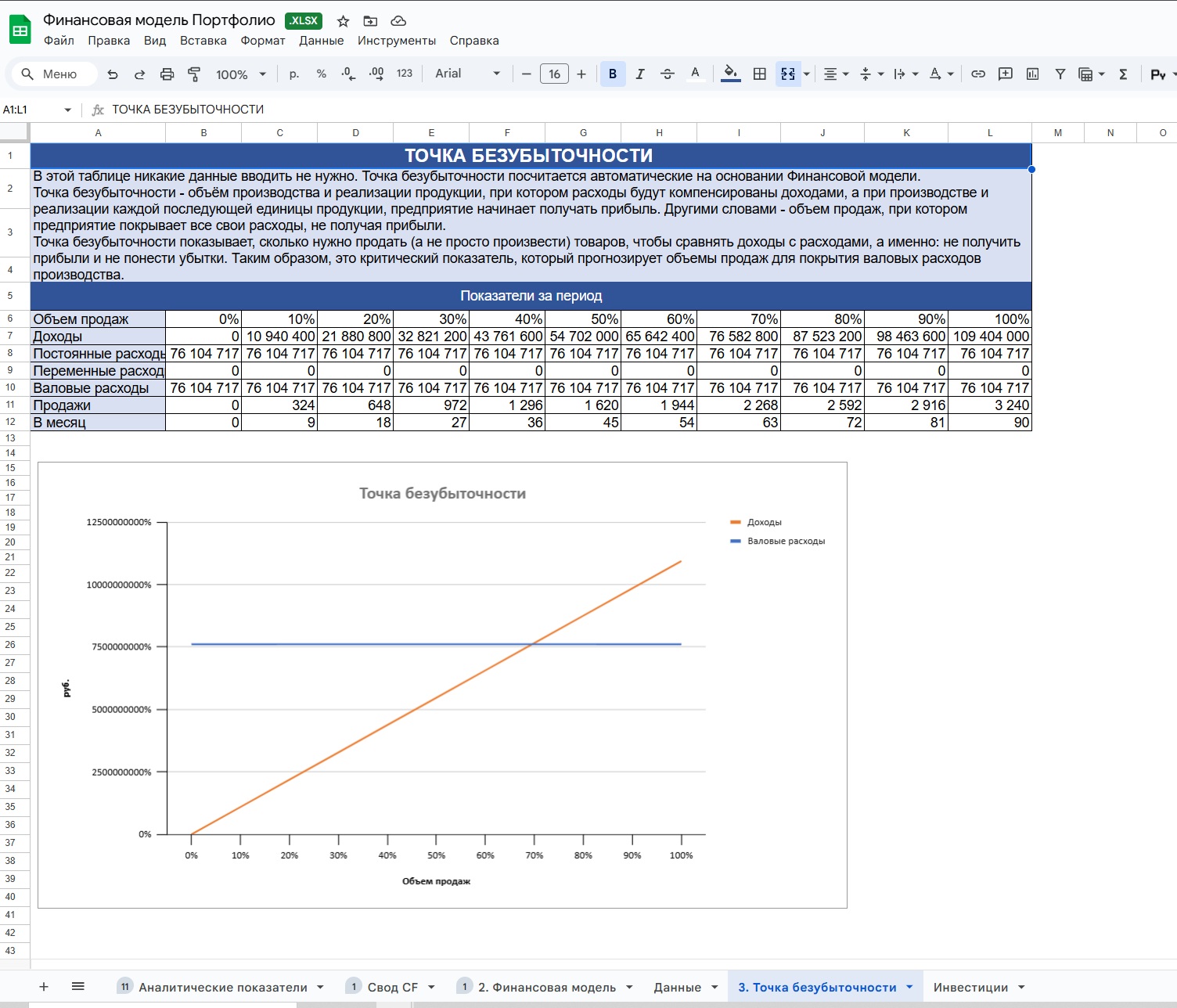The height and width of the screenshot is (1008, 1177).
Task: Click the insert chart icon
Action: (1033, 74)
